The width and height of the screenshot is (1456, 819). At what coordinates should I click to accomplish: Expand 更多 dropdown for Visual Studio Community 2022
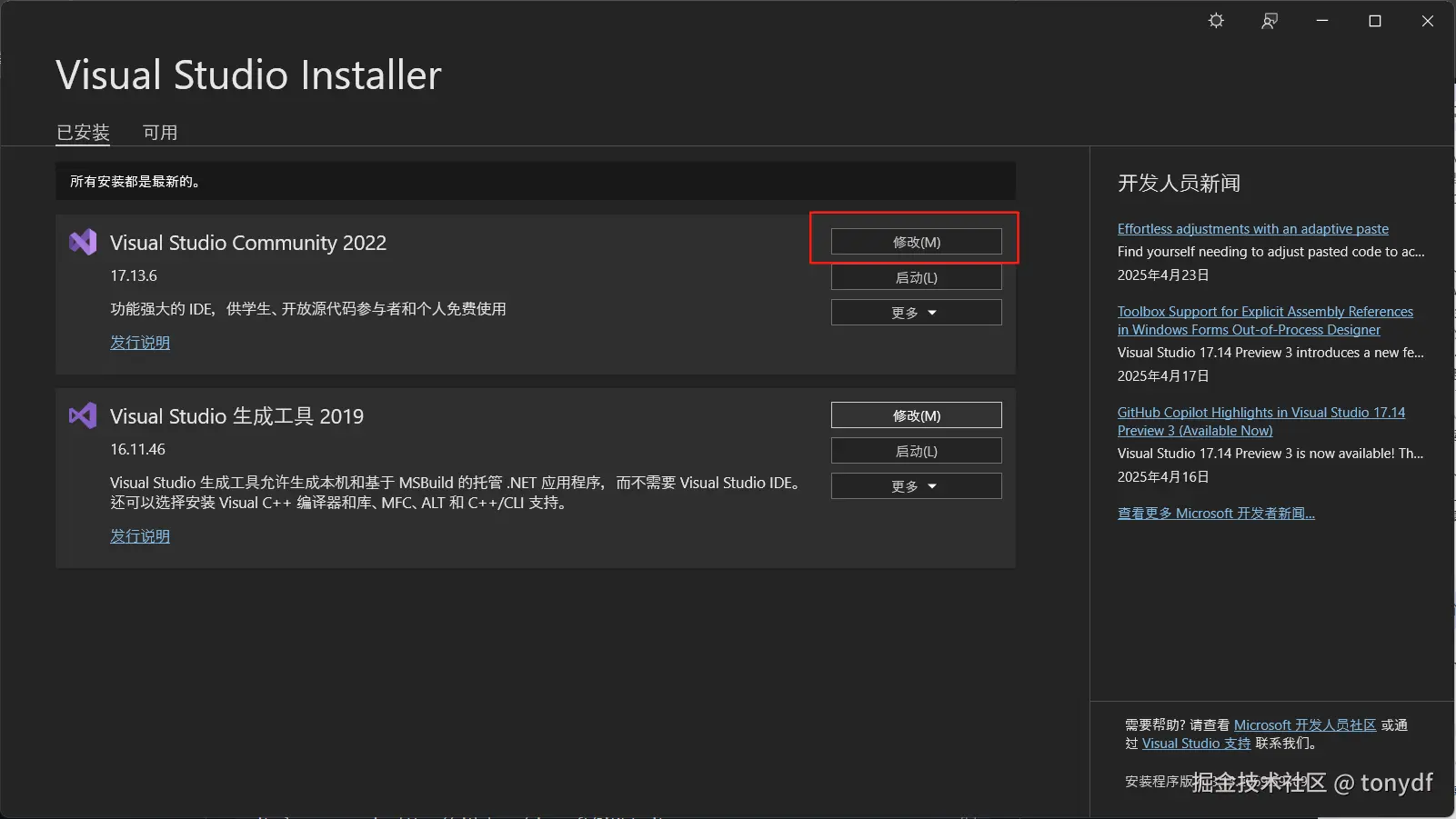917,313
